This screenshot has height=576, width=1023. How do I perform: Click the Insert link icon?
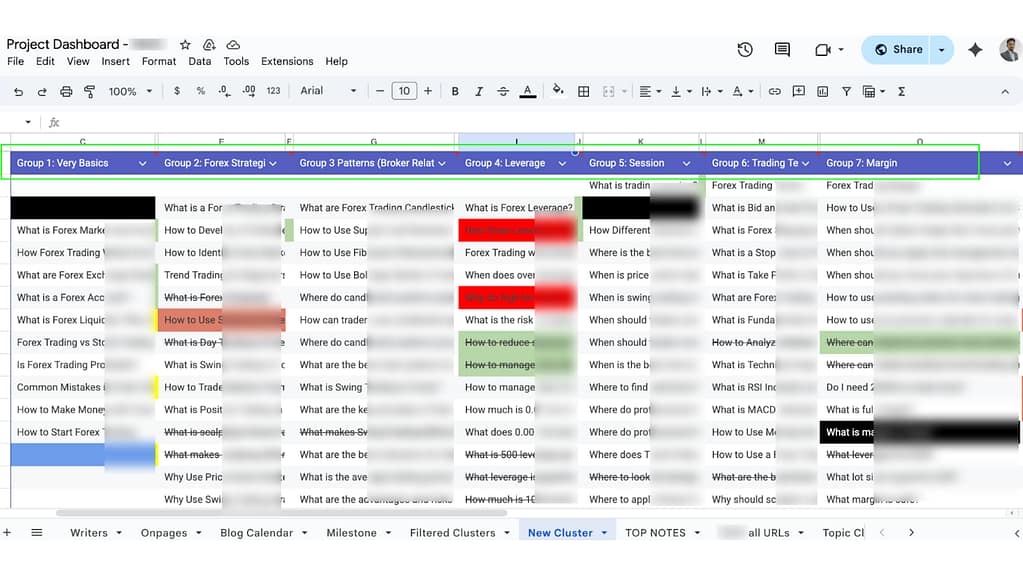pos(774,91)
